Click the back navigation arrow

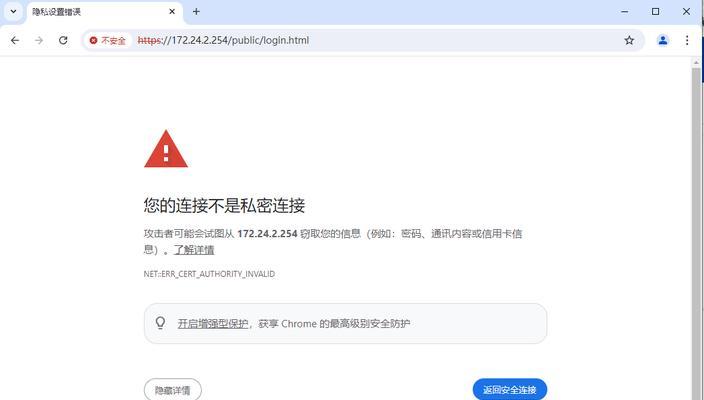tap(15, 40)
